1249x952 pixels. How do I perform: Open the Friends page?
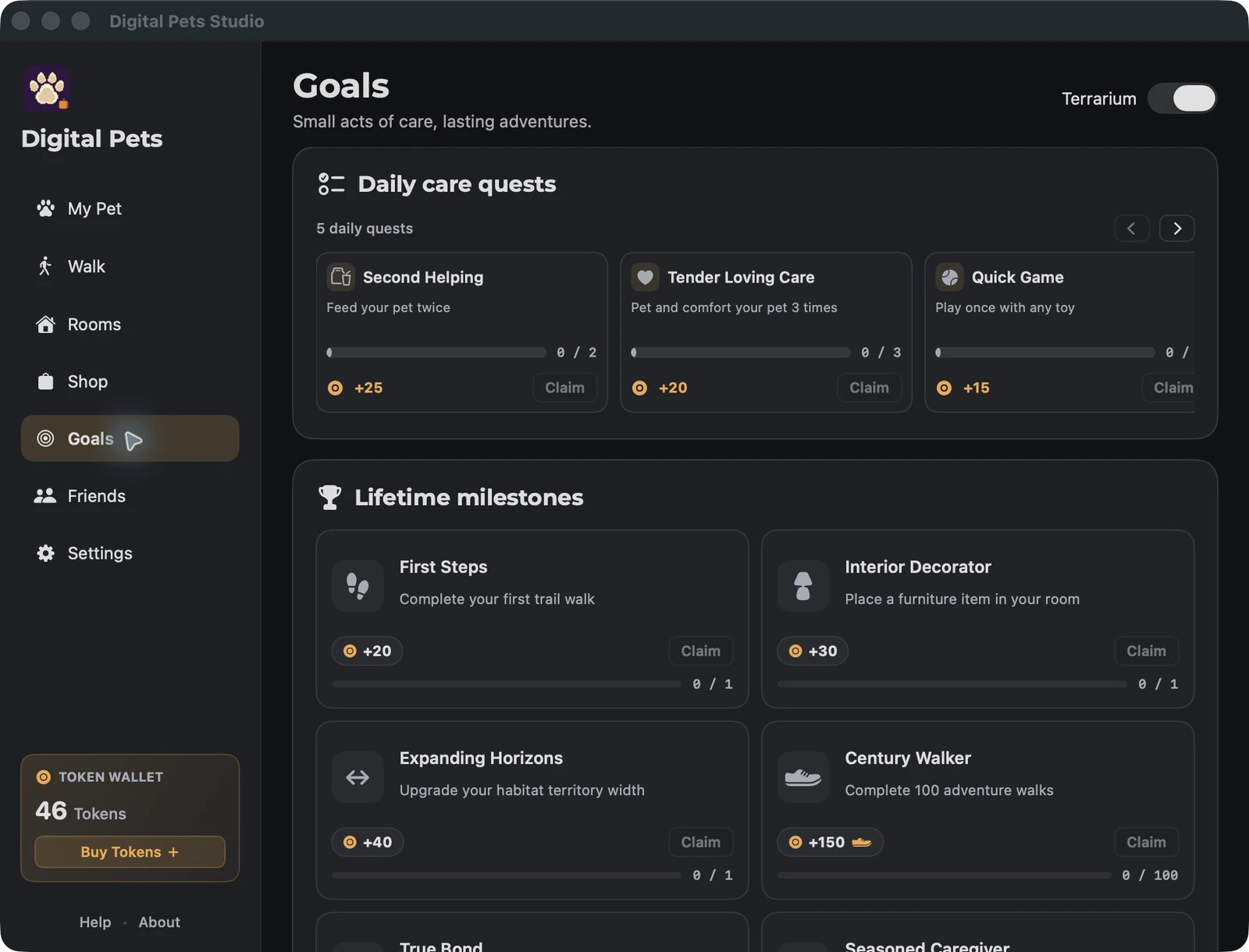130,496
